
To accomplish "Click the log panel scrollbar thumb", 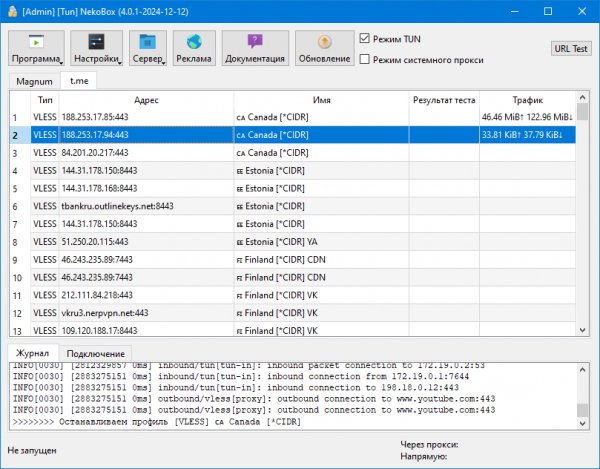I will [x=582, y=410].
